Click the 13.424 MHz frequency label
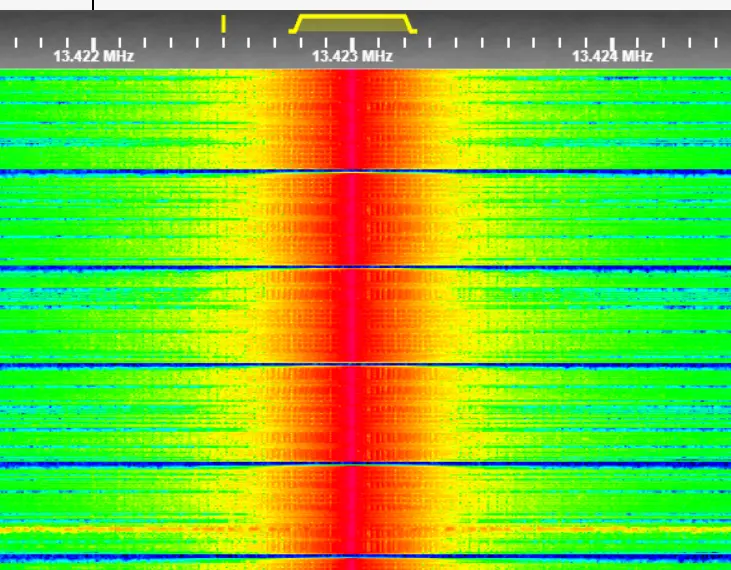 click(612, 56)
